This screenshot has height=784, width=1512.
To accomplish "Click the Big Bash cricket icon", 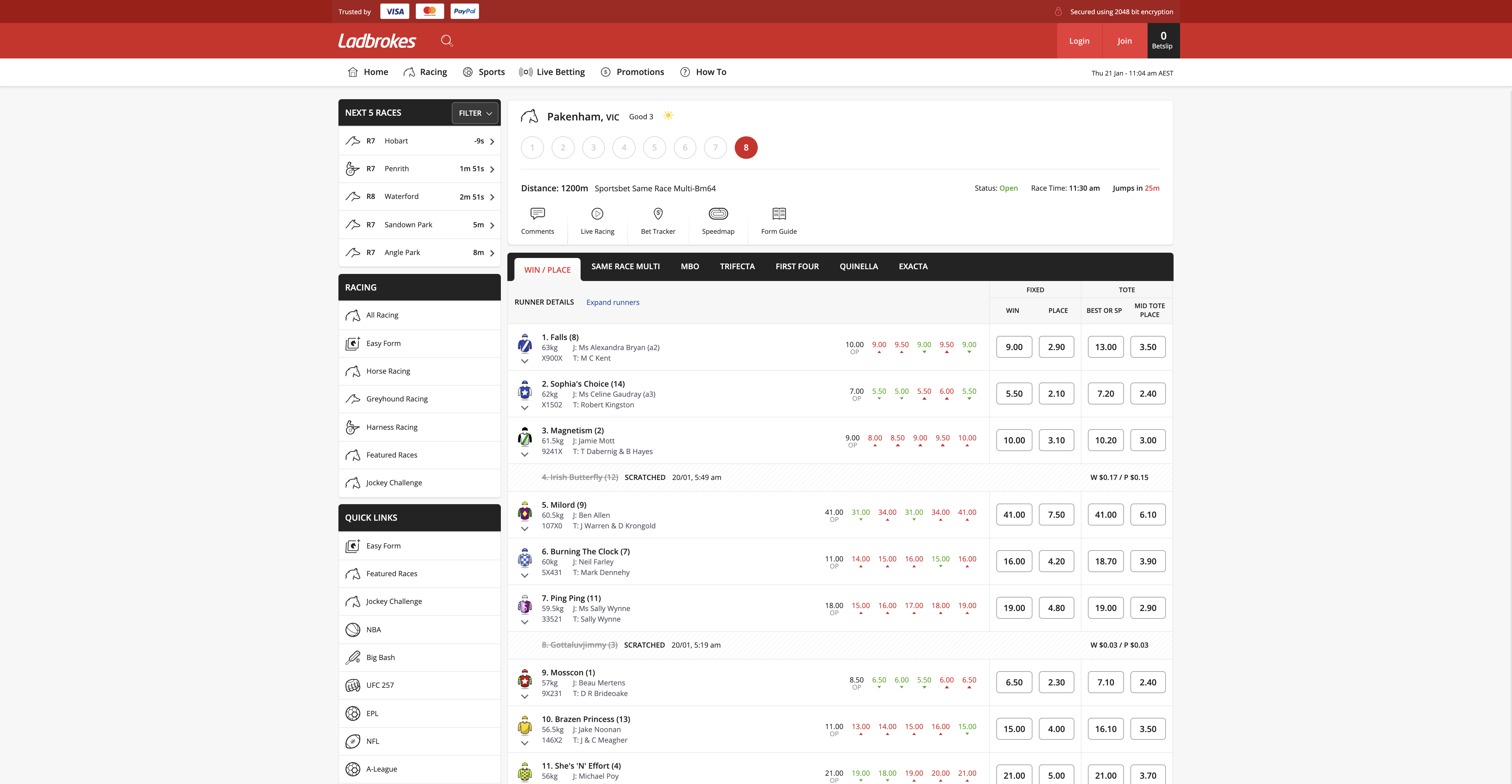I will (353, 657).
